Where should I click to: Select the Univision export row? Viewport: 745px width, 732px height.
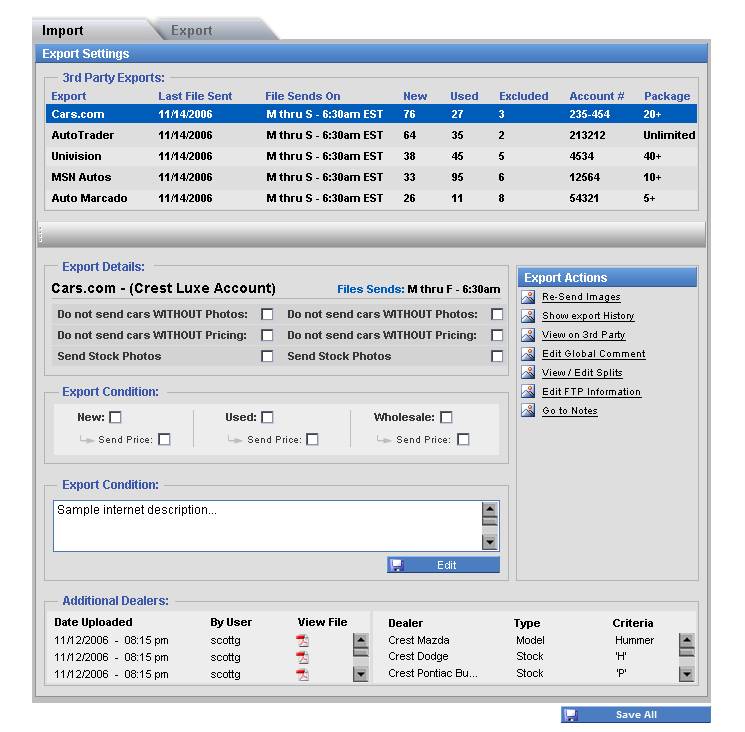pyautogui.click(x=372, y=156)
